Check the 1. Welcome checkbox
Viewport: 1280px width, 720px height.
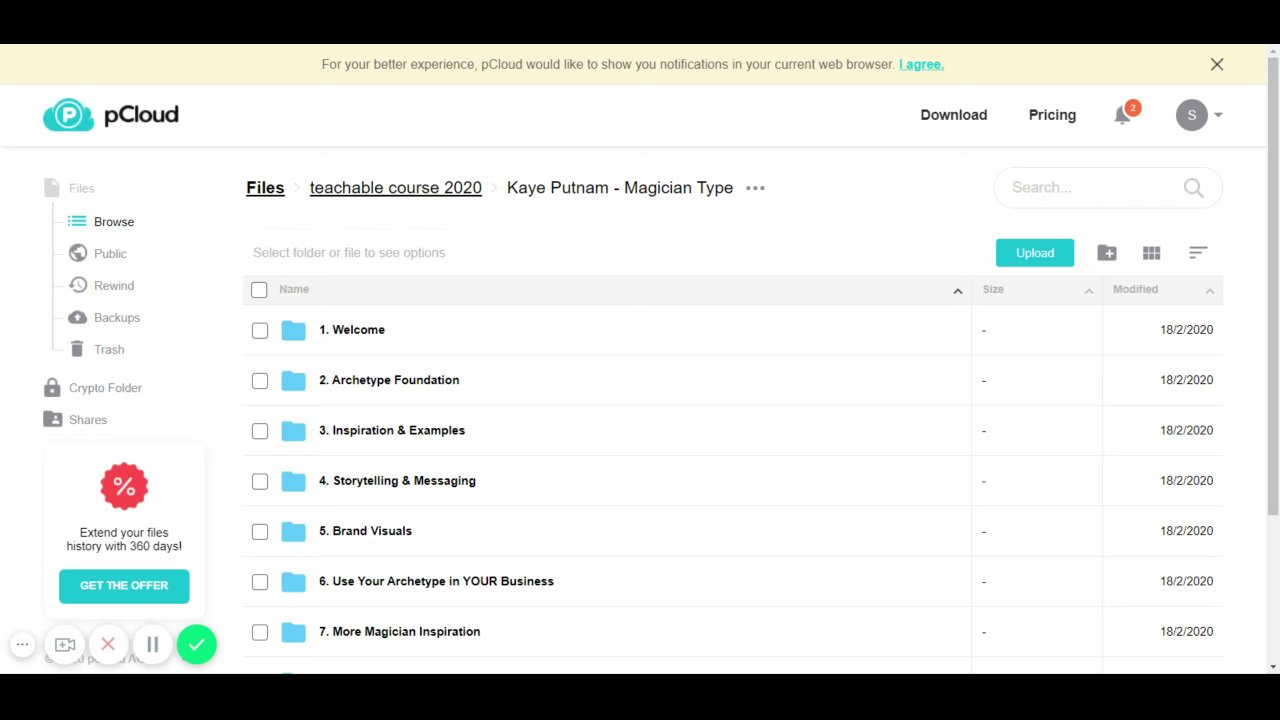pos(260,330)
